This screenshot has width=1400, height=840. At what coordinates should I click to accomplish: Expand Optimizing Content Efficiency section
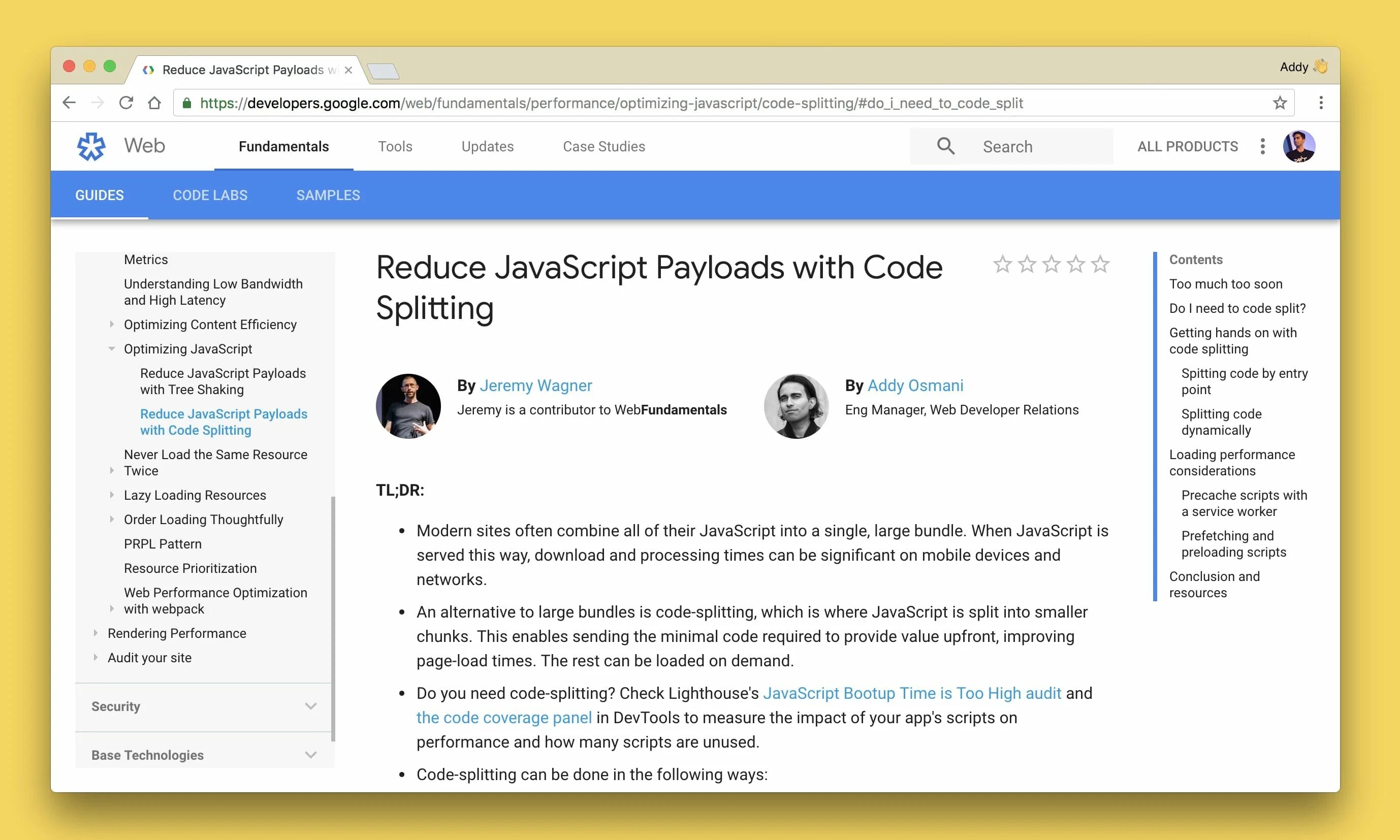click(112, 325)
